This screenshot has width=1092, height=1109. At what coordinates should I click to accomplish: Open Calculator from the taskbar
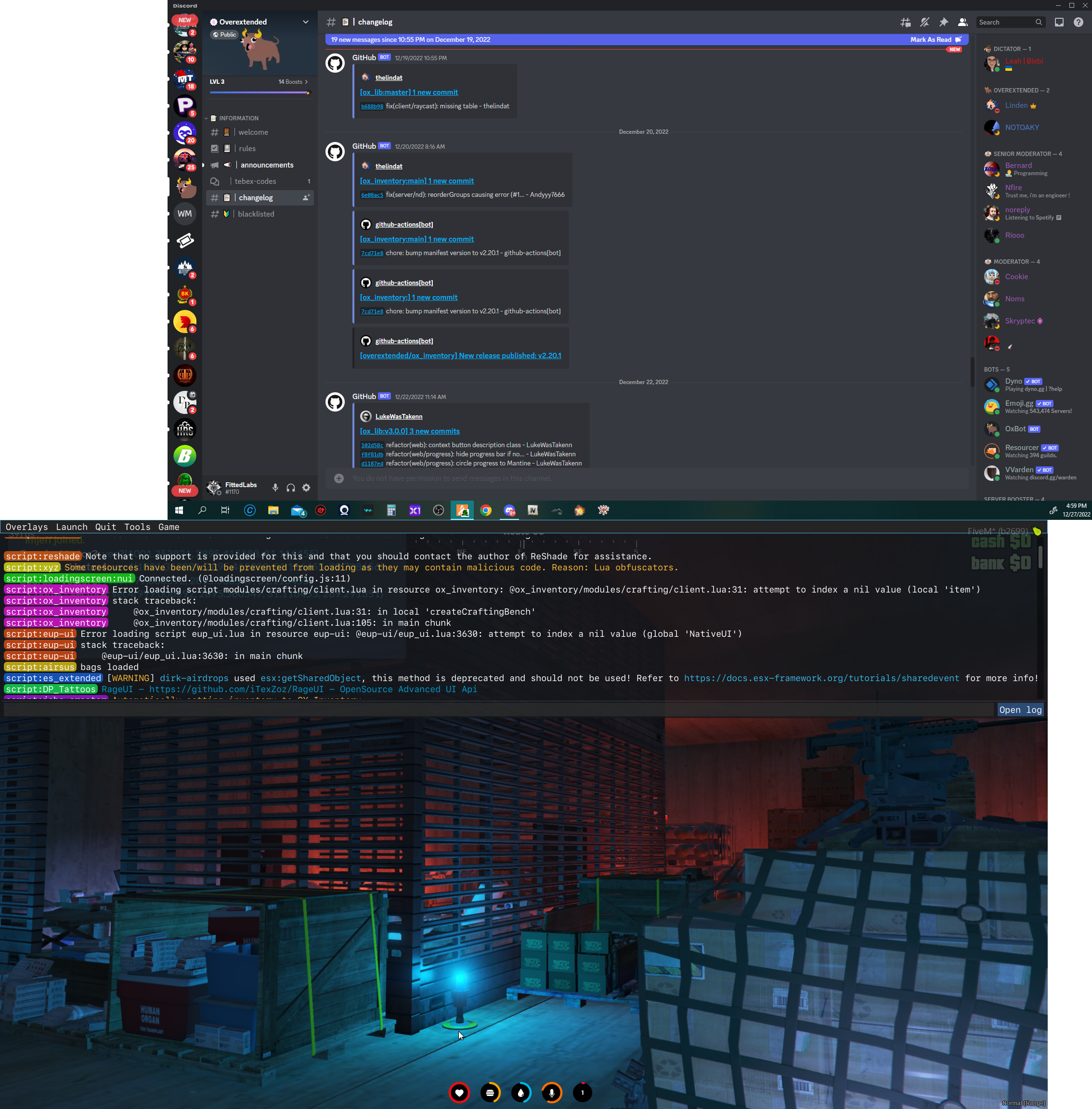click(391, 510)
